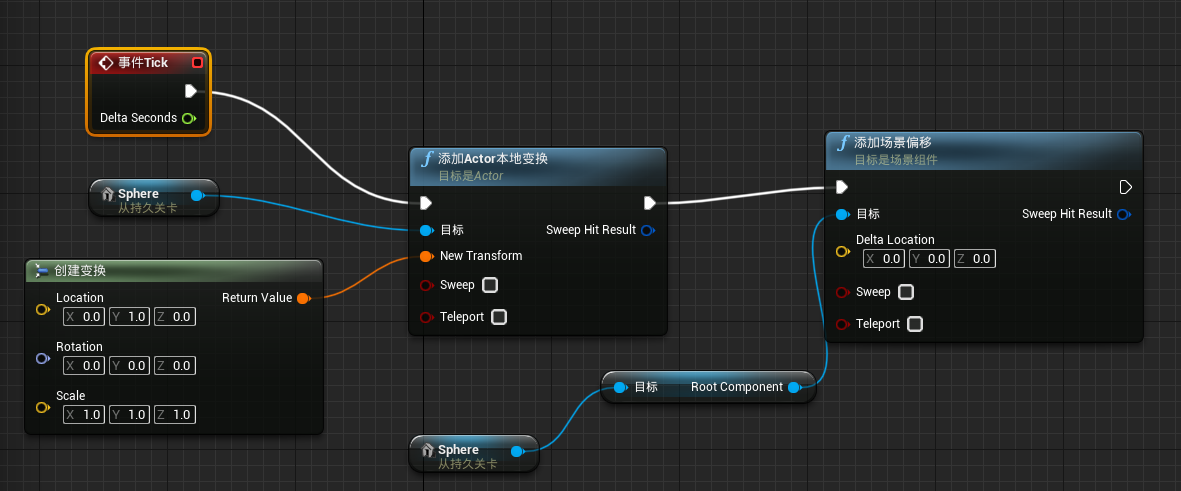
Task: Click the 事件Tick node event icon
Action: (x=106, y=63)
